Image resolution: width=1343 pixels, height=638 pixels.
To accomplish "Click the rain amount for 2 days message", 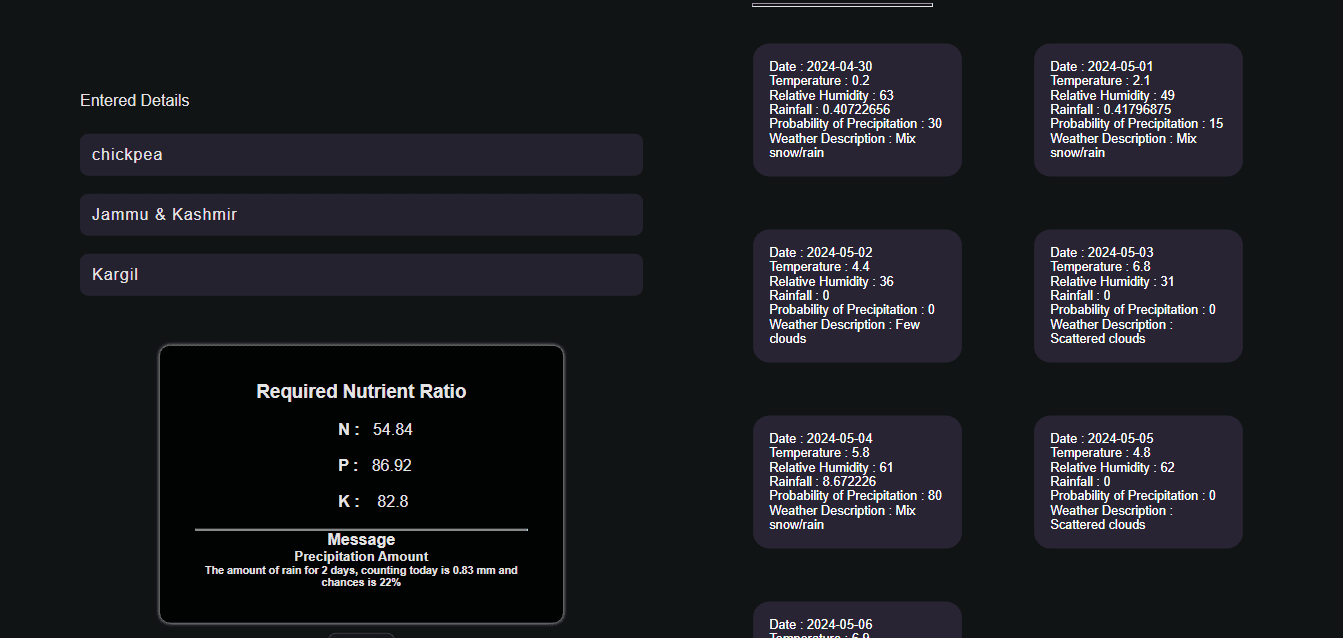I will tap(361, 576).
